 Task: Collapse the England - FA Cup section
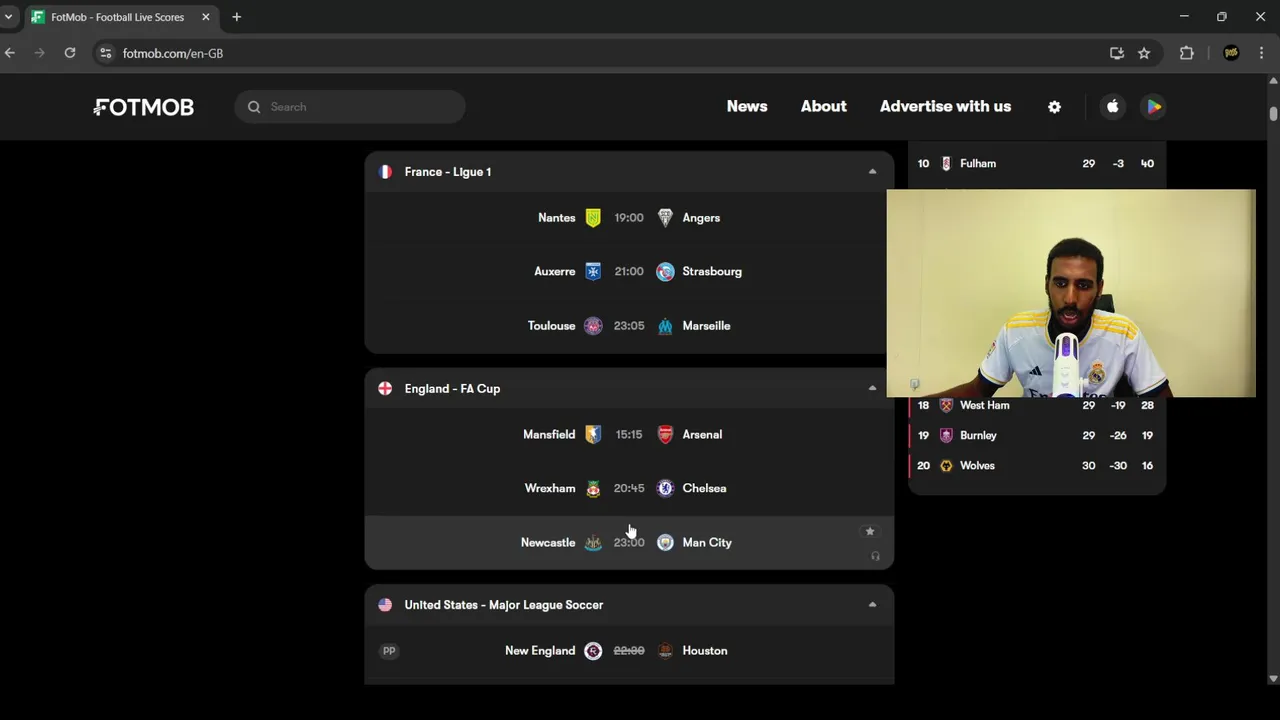(872, 389)
